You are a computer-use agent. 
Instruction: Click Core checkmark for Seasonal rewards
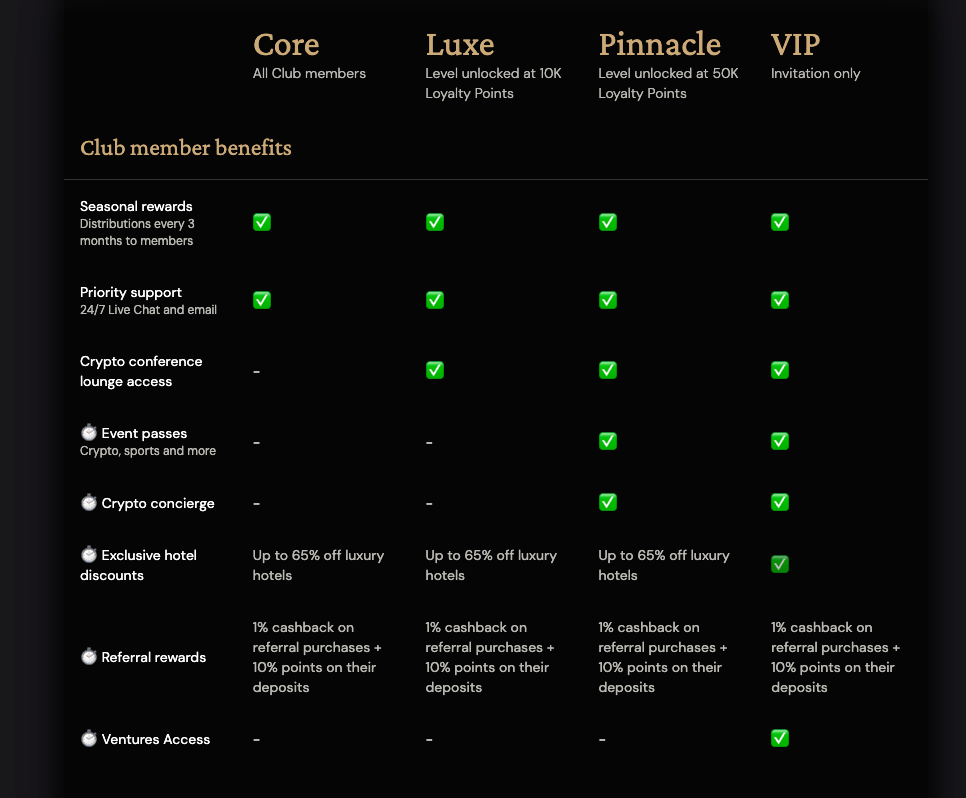coord(262,222)
